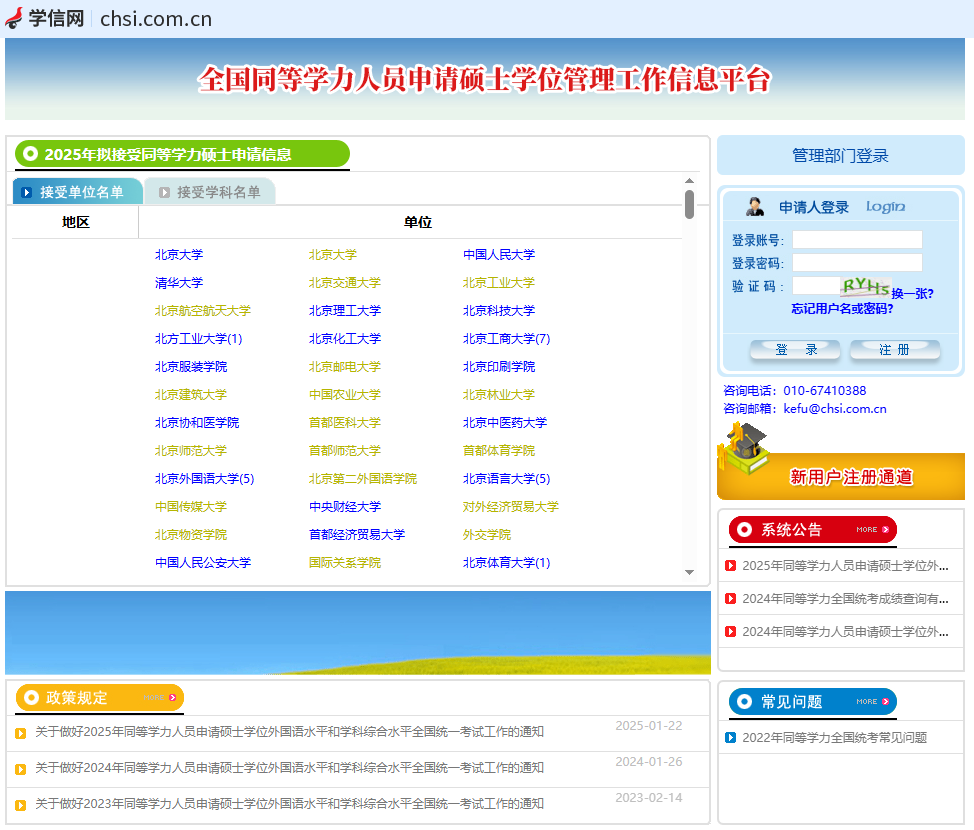Focus the 登录账号 input field

tap(857, 240)
